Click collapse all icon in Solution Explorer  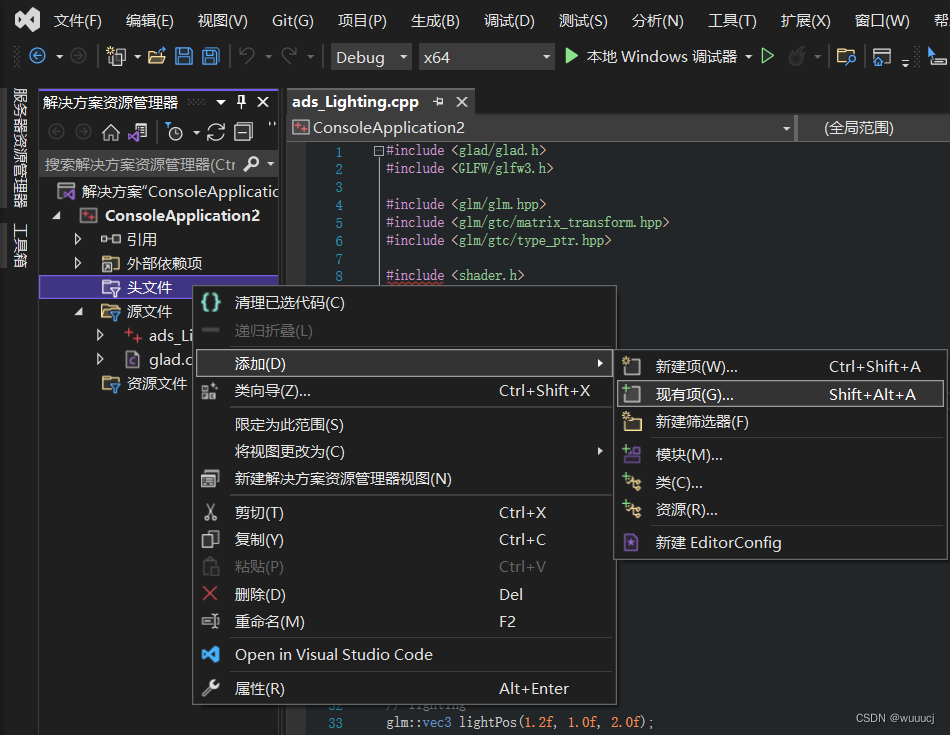tap(244, 131)
